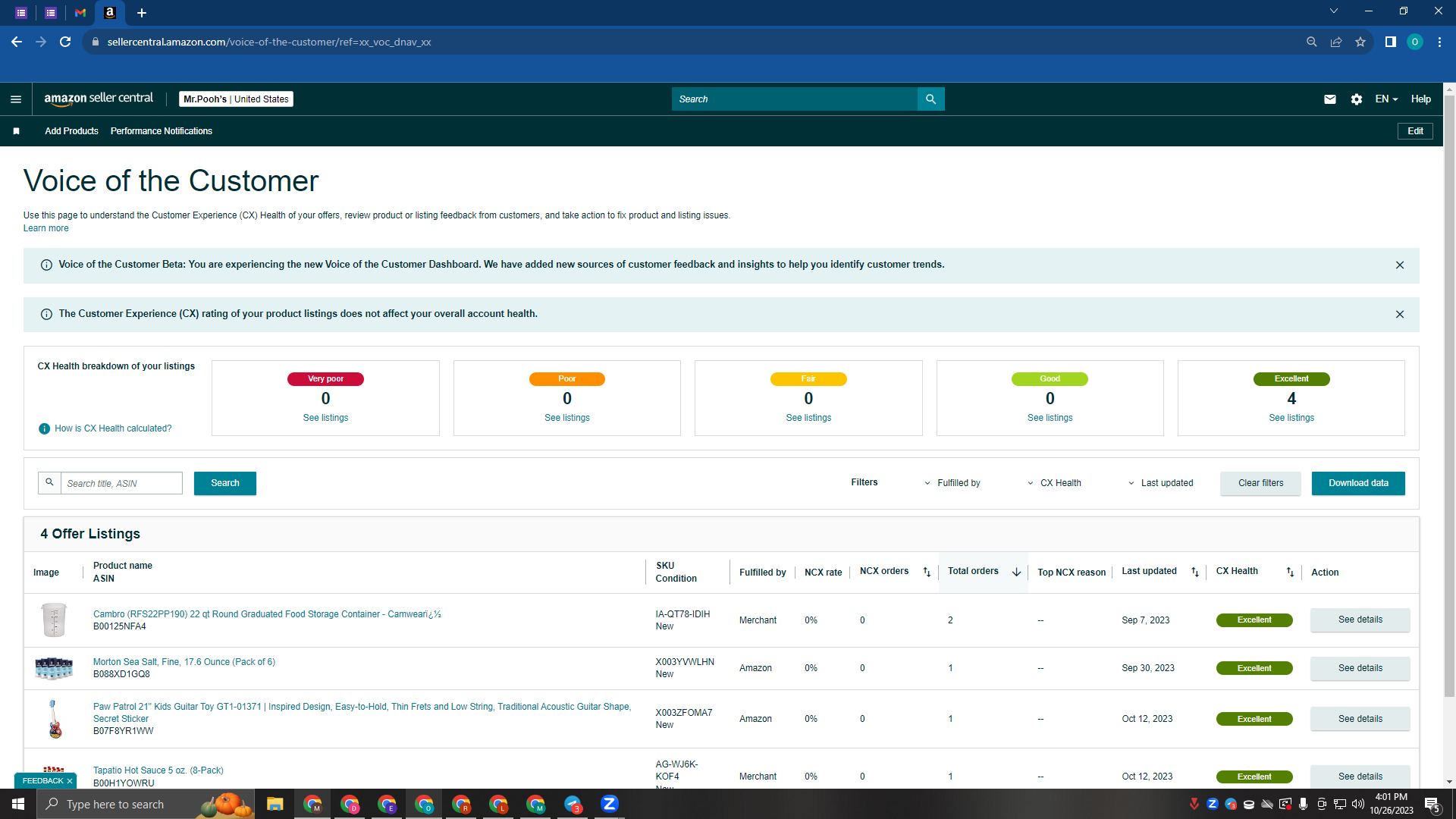Sort by NCX orders column arrows
The image size is (1456, 819).
(927, 572)
